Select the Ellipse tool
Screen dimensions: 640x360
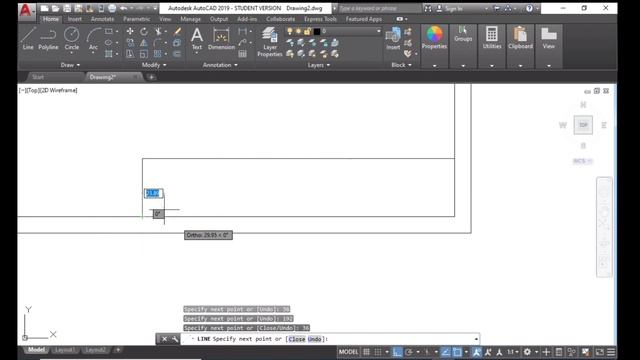[109, 42]
